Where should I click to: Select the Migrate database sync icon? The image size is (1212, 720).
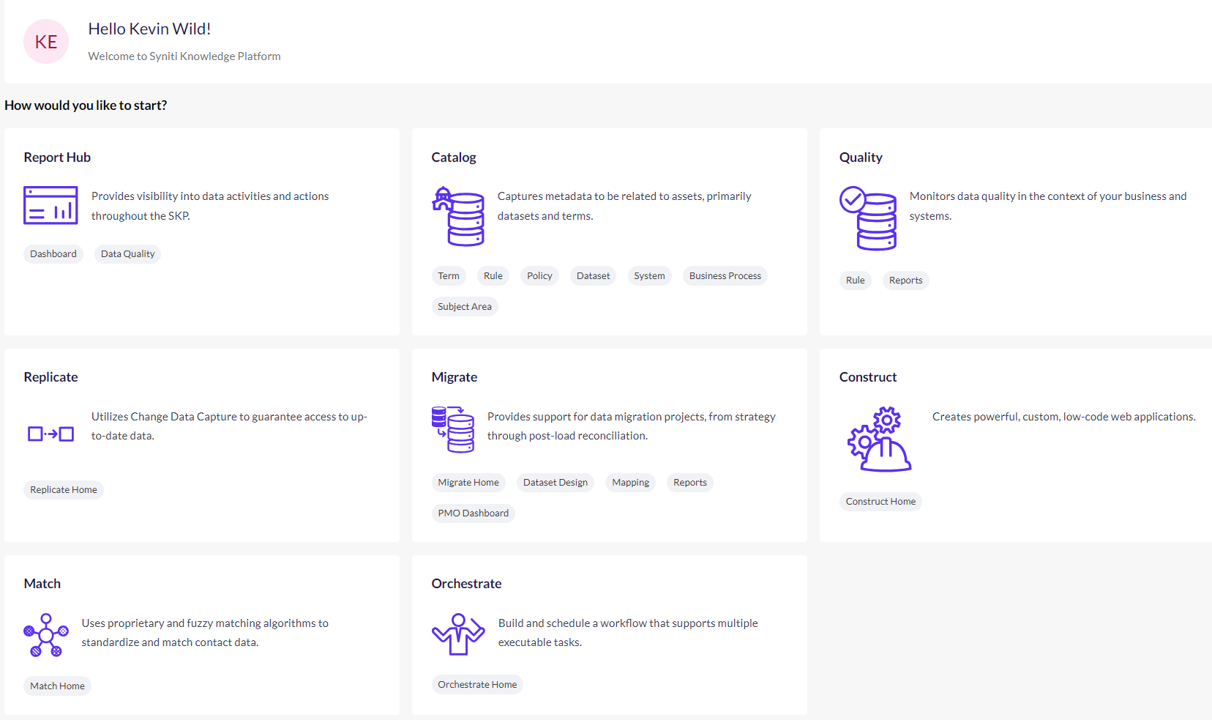[453, 430]
